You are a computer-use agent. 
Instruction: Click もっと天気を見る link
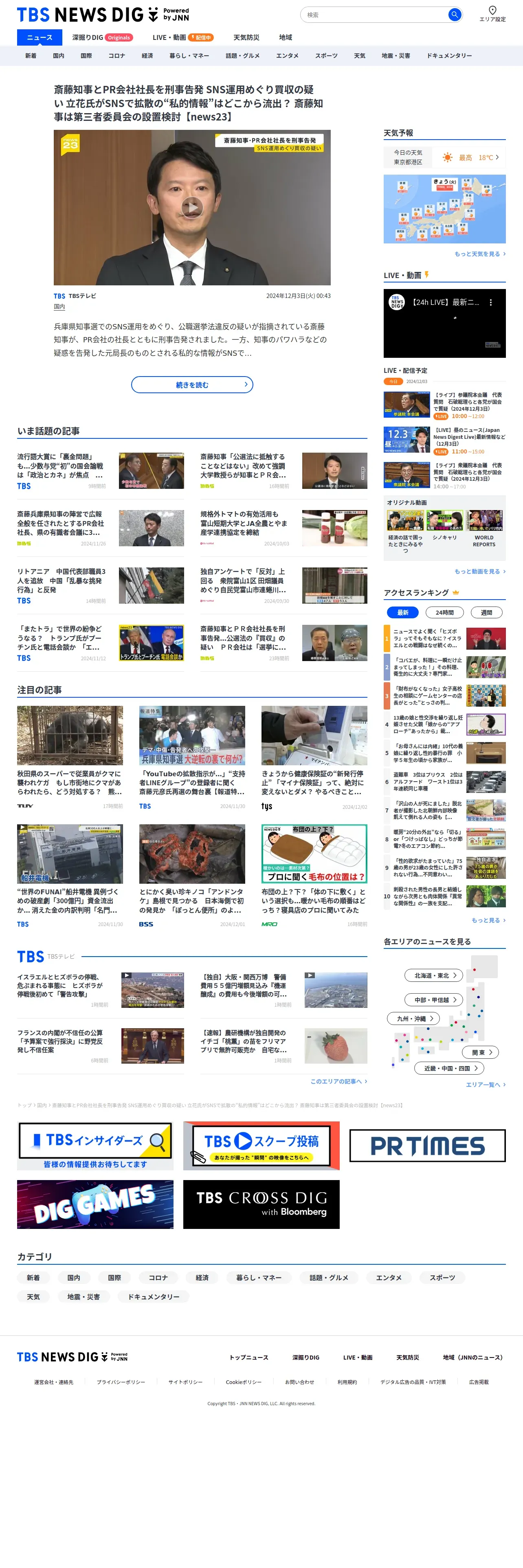[x=480, y=254]
